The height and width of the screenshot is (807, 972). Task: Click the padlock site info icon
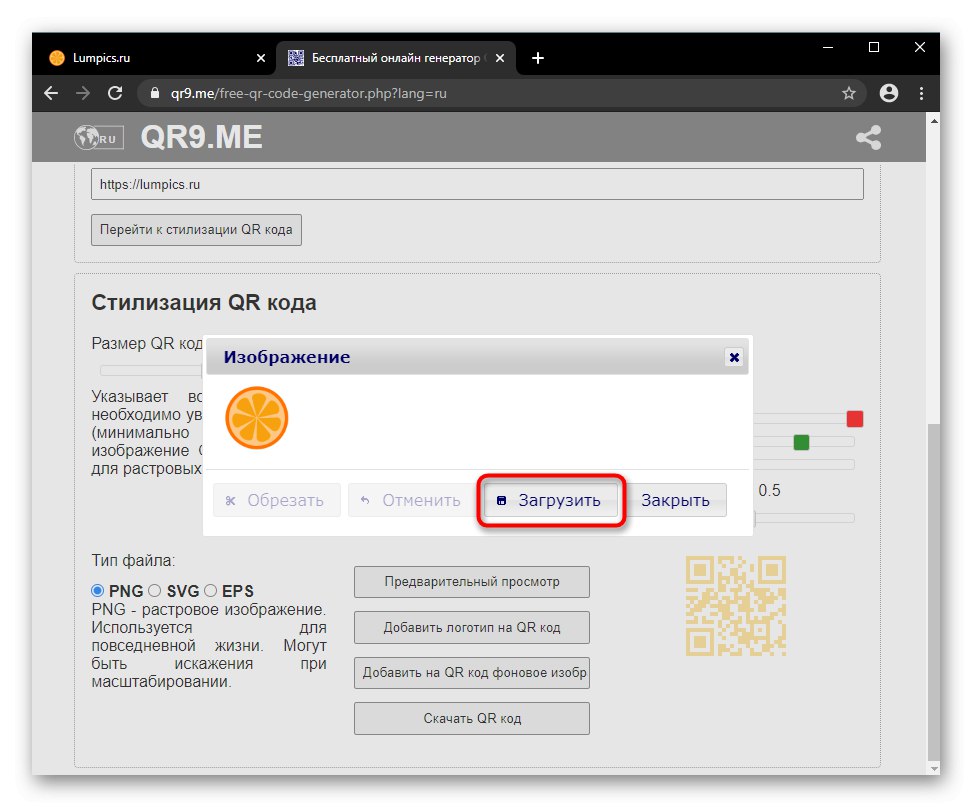click(155, 94)
